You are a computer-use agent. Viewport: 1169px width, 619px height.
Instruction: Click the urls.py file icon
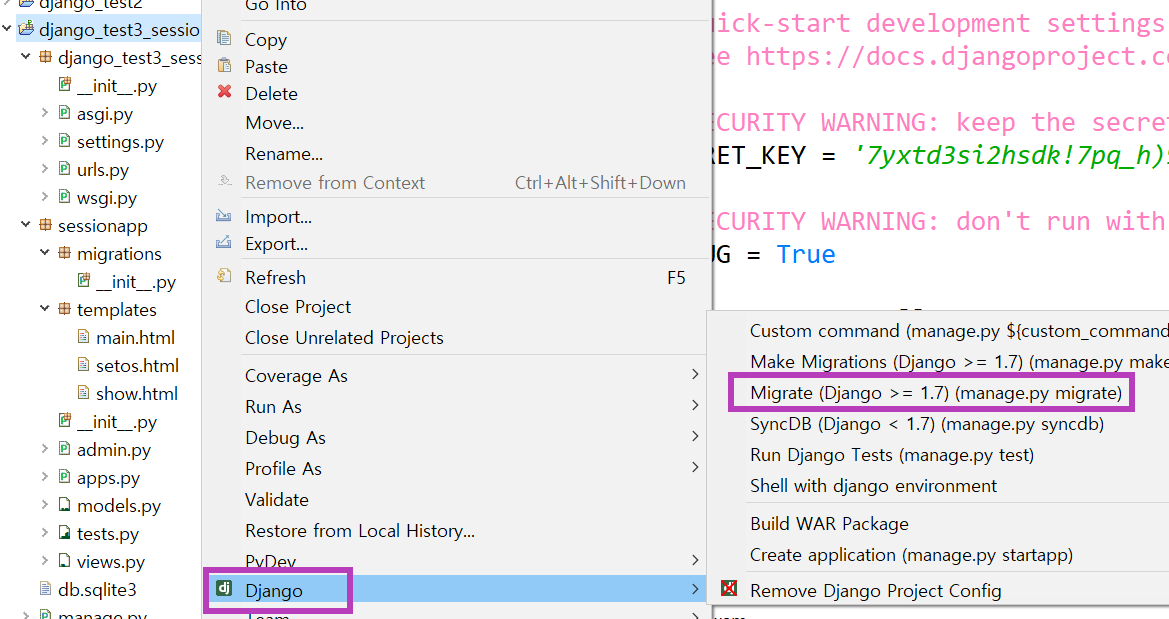(65, 169)
